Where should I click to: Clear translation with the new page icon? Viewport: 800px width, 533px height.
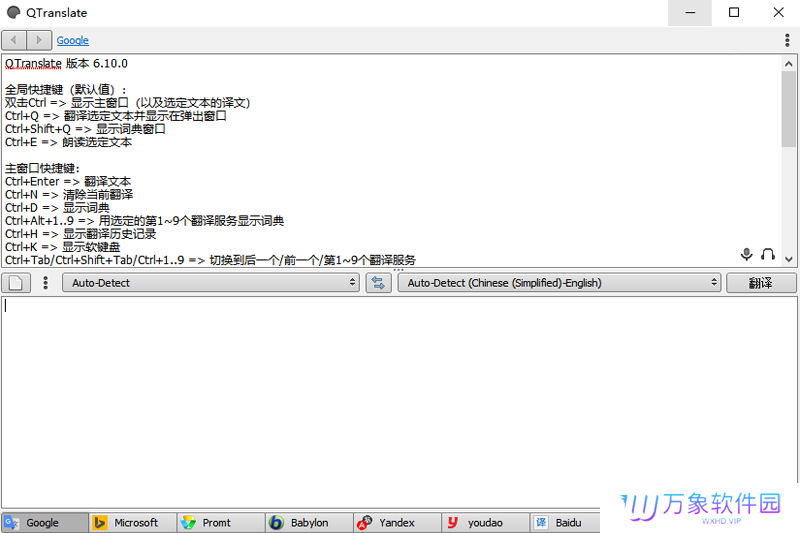click(16, 283)
